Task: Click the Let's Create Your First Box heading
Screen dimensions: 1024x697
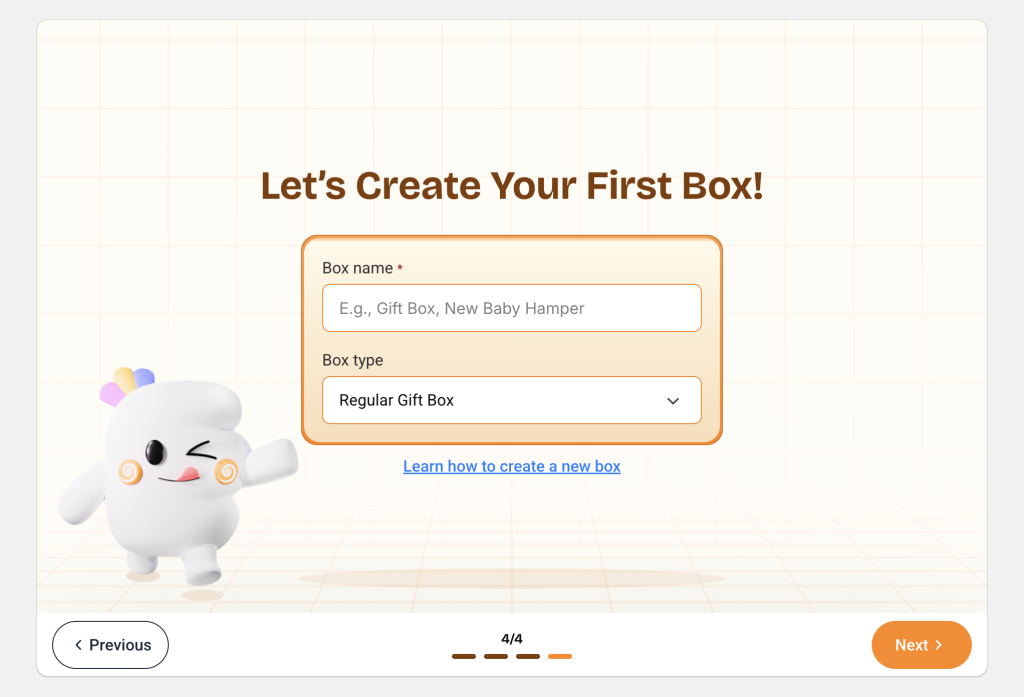Action: (x=512, y=186)
